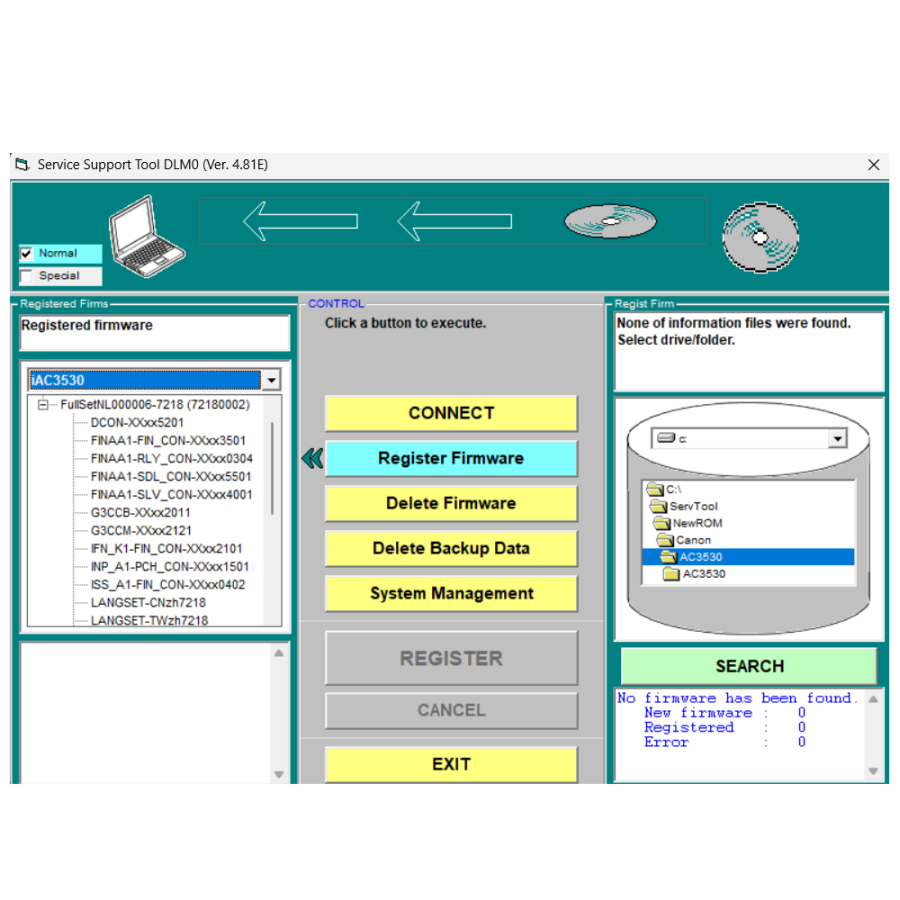Image resolution: width=900 pixels, height=900 pixels.
Task: Click the 'No firmware has been found.' line
Action: coord(737,698)
